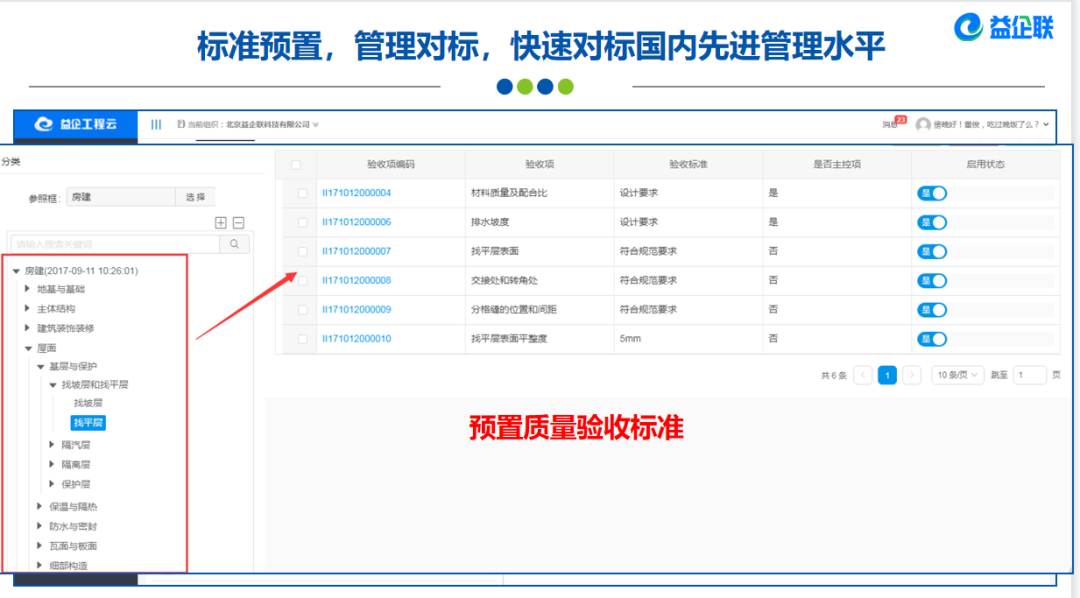Image resolution: width=1080 pixels, height=598 pixels.
Task: Collapse the 找坡层和找平层 node
Action: [53, 384]
